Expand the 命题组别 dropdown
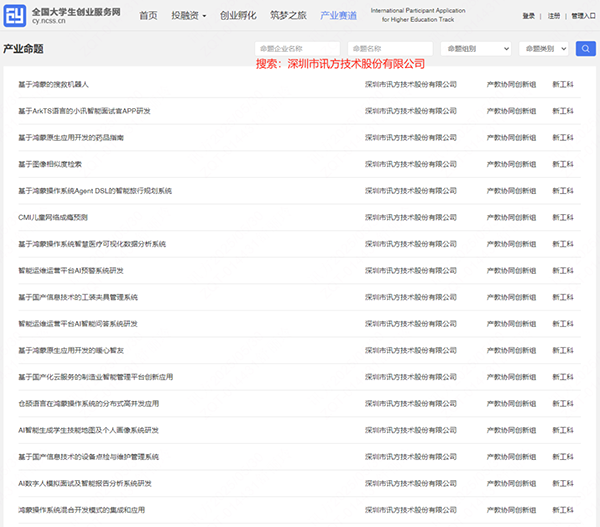600x527 pixels. 475,49
